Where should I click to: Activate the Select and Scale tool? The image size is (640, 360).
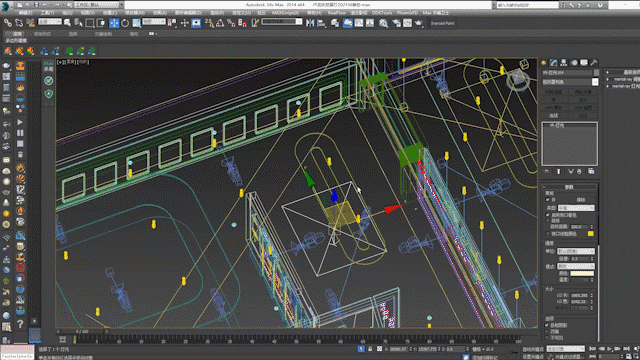coord(136,23)
